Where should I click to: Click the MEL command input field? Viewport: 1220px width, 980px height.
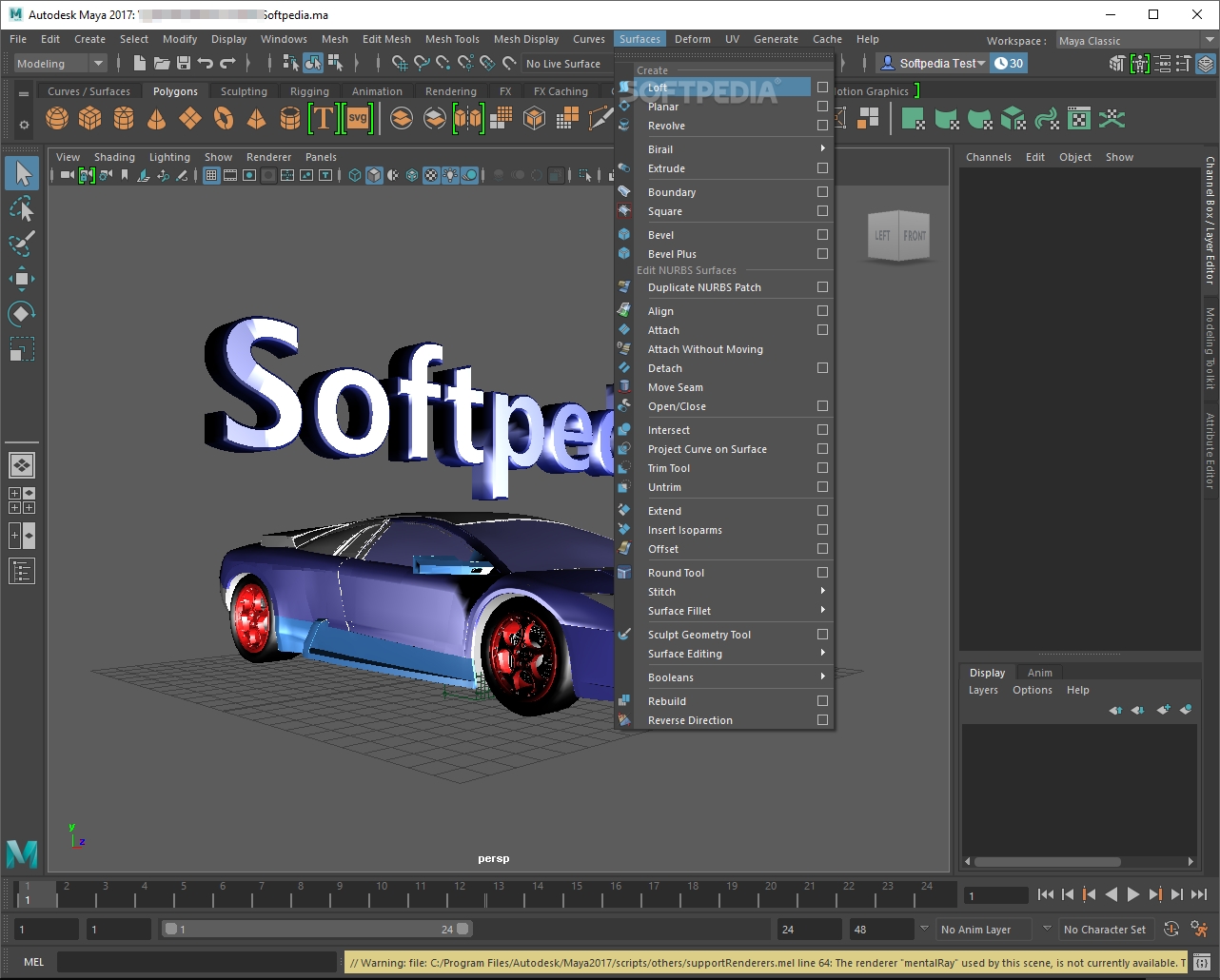click(196, 962)
